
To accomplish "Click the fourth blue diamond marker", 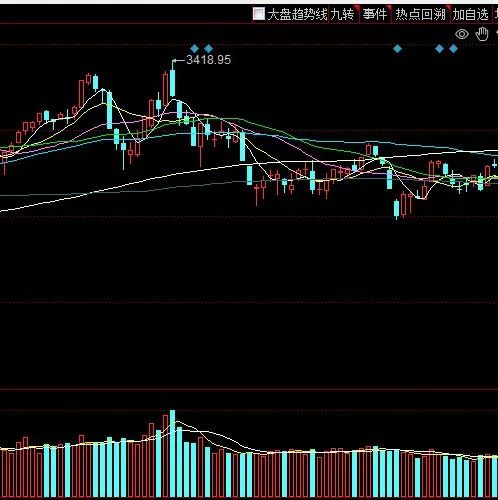I will coord(440,49).
